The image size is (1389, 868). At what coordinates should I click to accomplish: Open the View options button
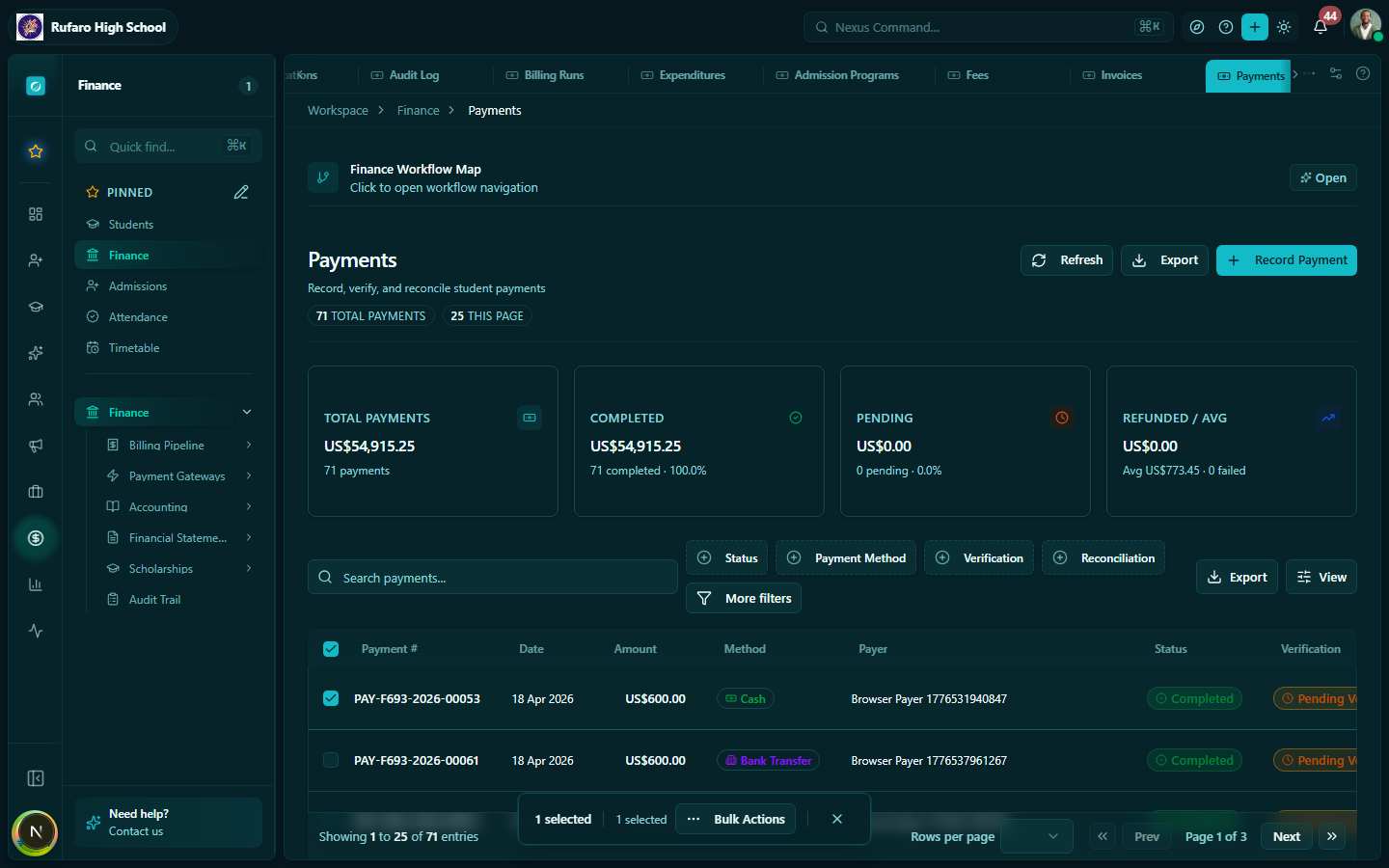1321,577
